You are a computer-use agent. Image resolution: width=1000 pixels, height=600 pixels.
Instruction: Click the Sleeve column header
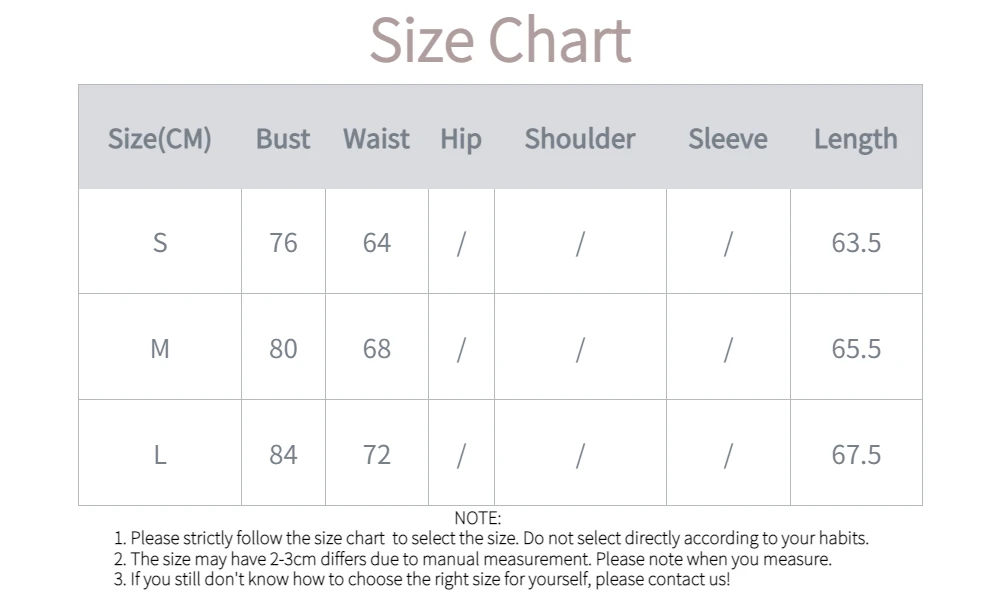click(728, 138)
